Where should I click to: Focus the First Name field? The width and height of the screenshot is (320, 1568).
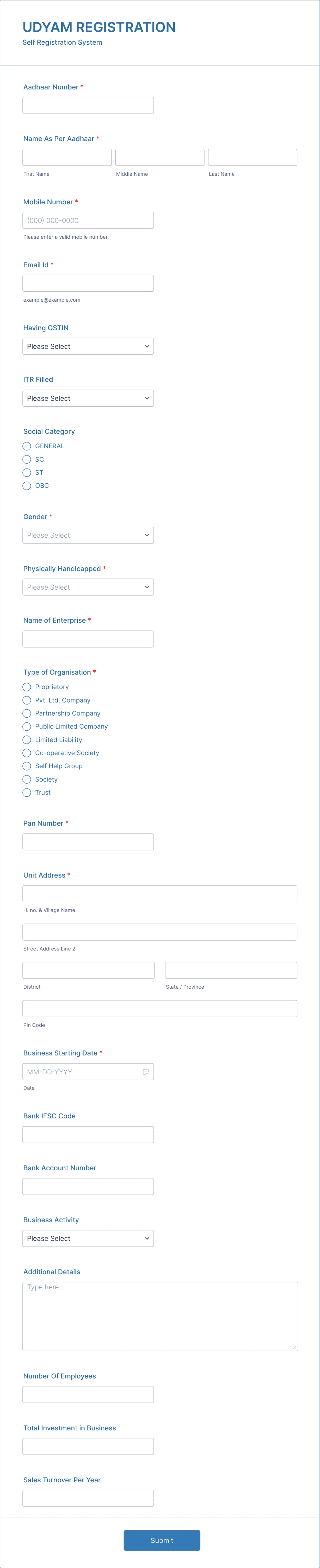pos(66,157)
